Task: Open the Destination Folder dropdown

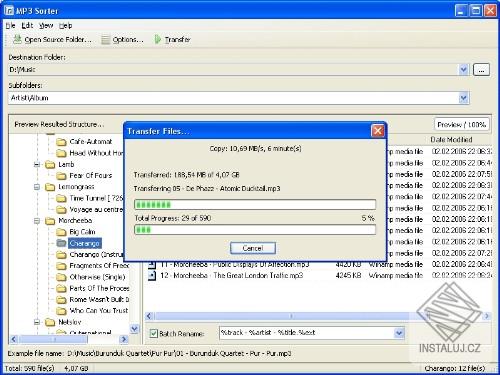Action: [463, 69]
